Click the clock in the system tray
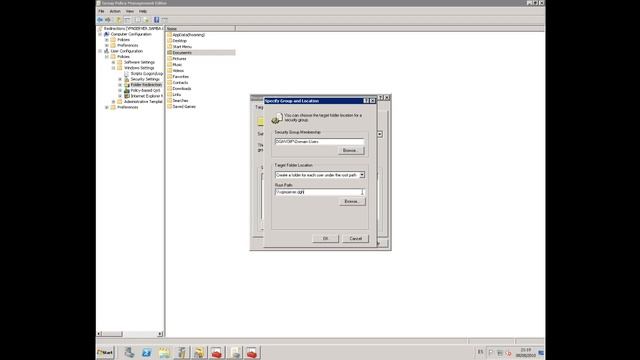 pyautogui.click(x=526, y=353)
